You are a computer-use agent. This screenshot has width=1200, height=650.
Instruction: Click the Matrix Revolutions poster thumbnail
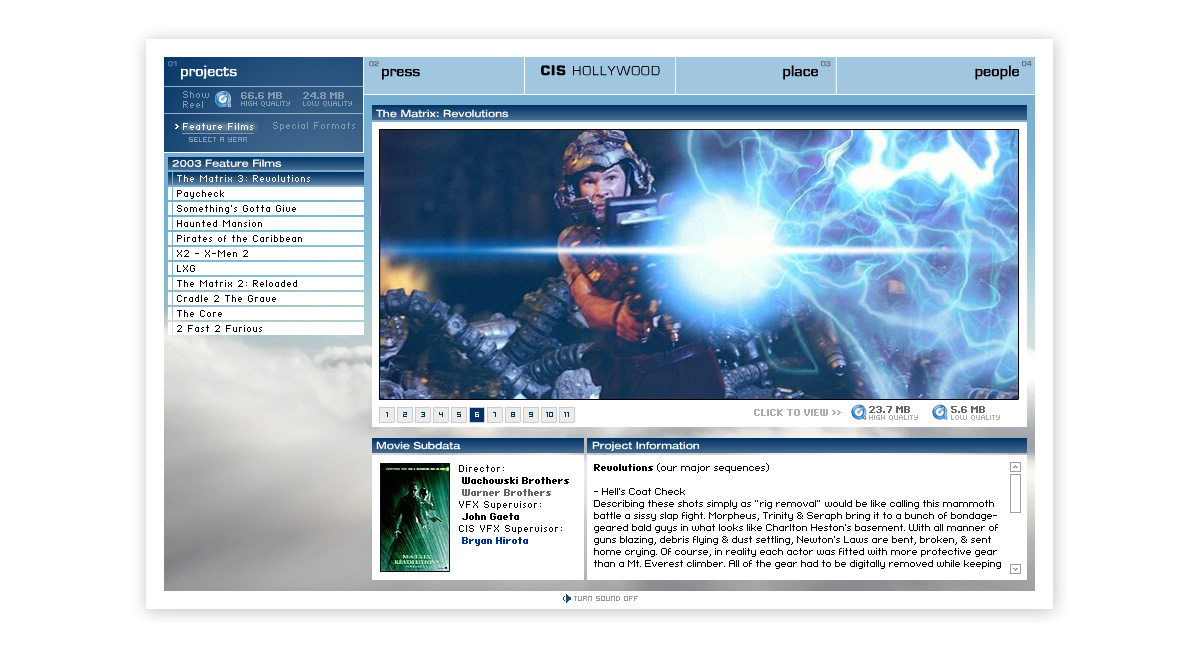click(x=415, y=517)
